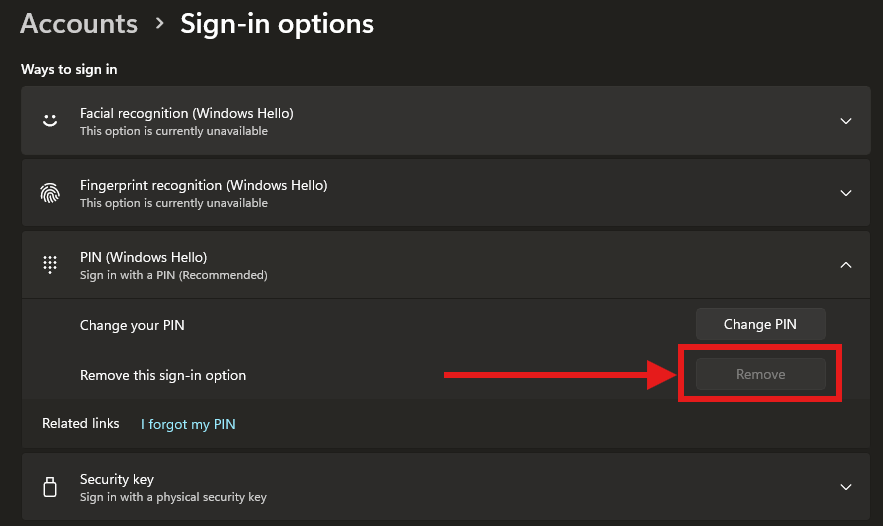Image resolution: width=883 pixels, height=526 pixels.
Task: Go back to Accounts breadcrumb
Action: coord(79,24)
